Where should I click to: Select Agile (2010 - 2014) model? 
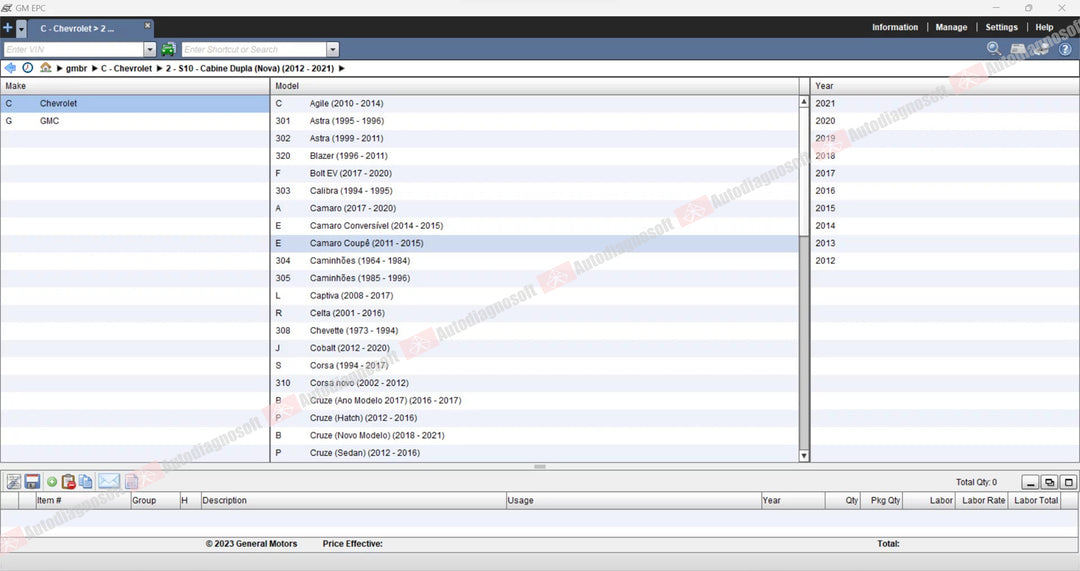click(x=534, y=103)
